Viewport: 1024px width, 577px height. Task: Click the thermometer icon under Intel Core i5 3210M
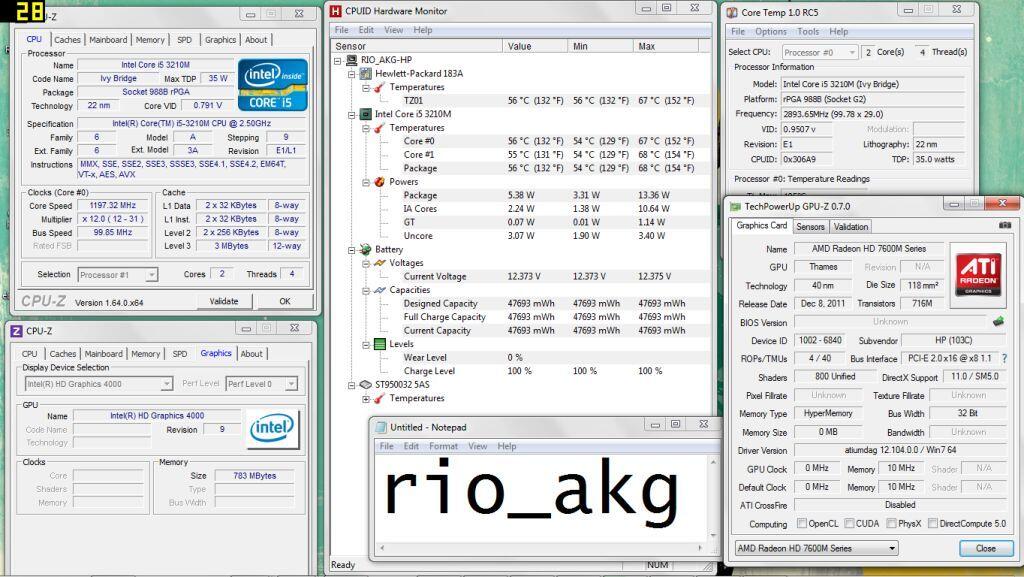[x=379, y=128]
